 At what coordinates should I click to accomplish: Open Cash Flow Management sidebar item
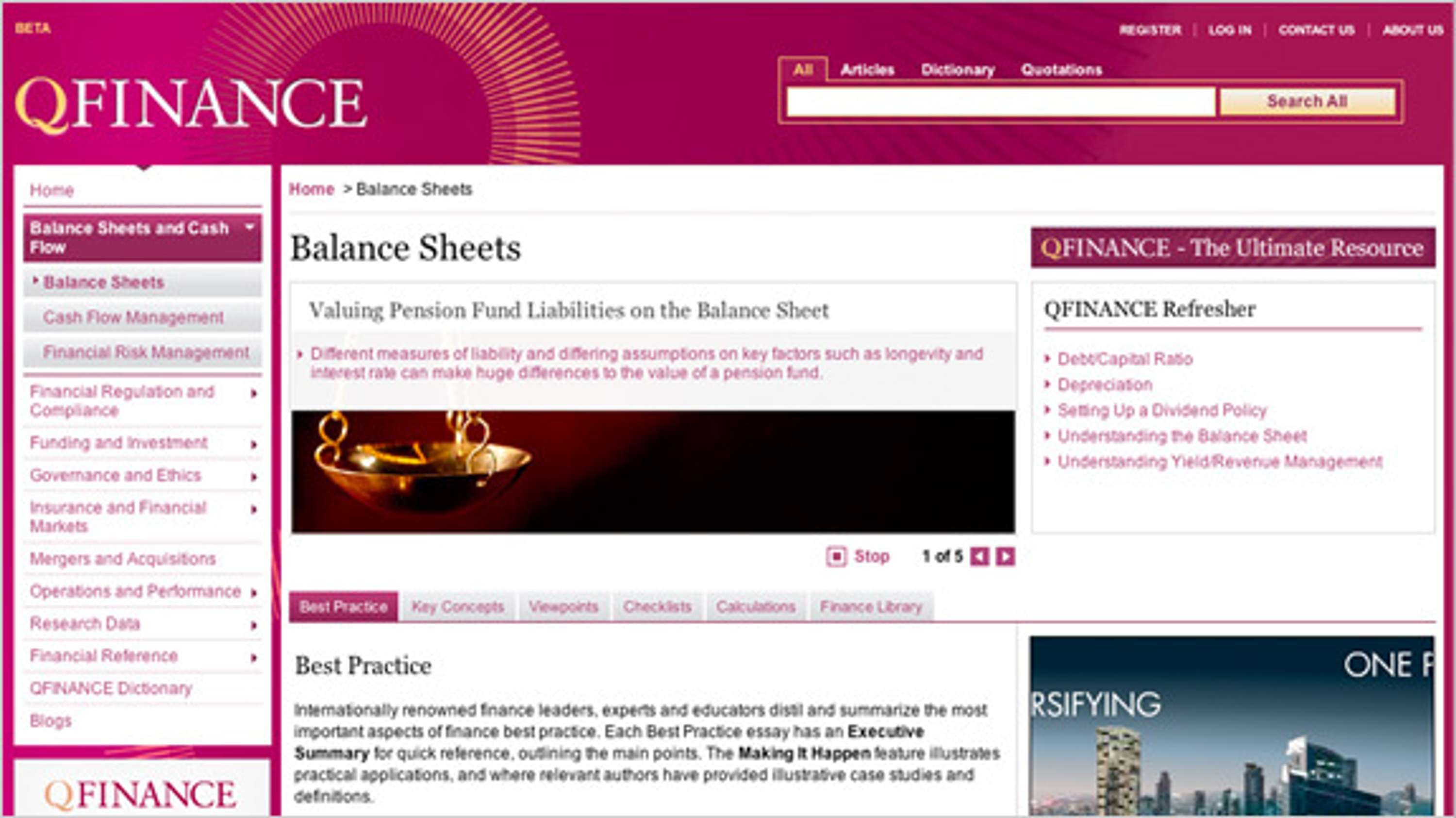(x=142, y=317)
